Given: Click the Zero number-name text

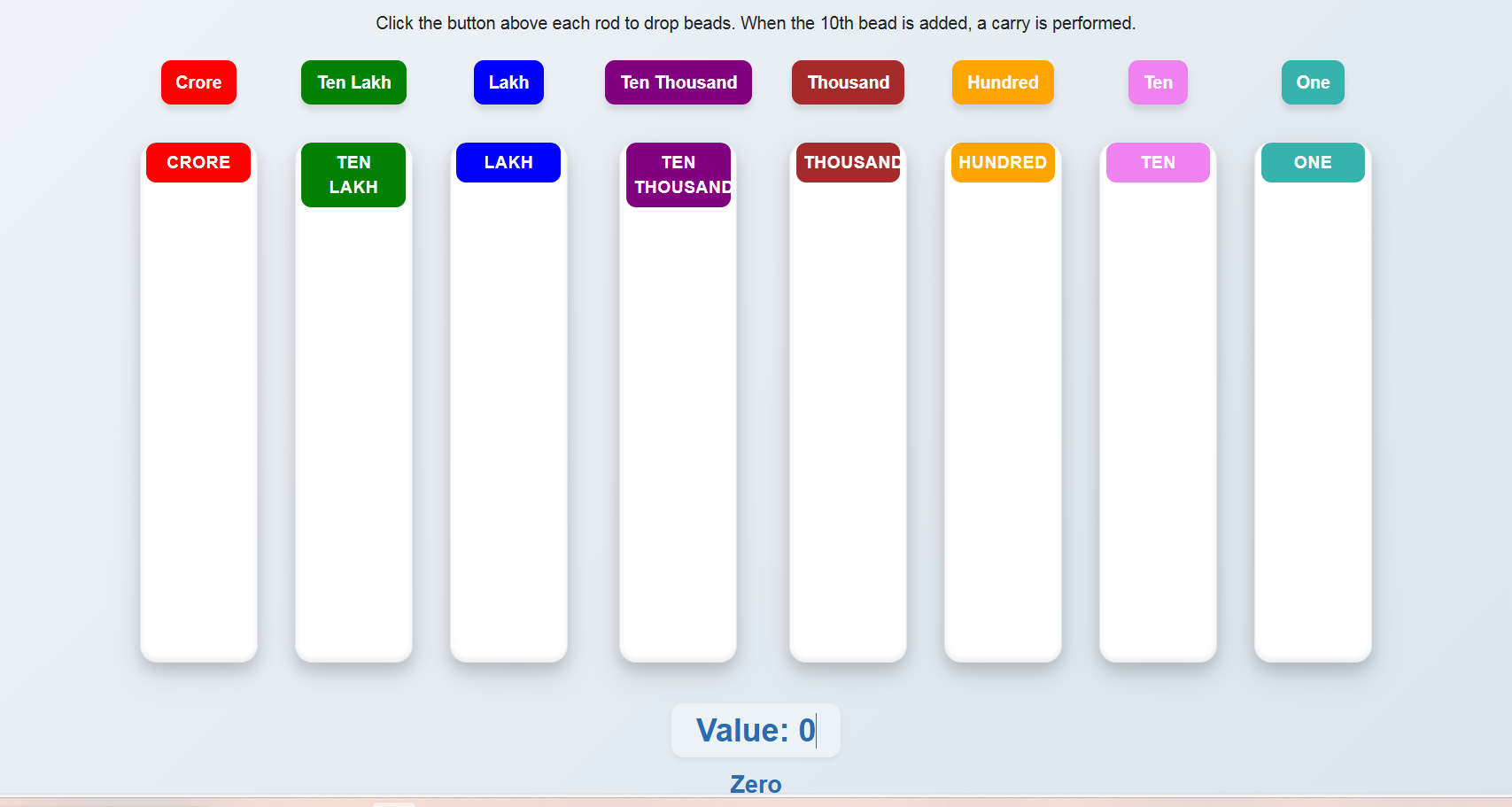Looking at the screenshot, I should (756, 784).
